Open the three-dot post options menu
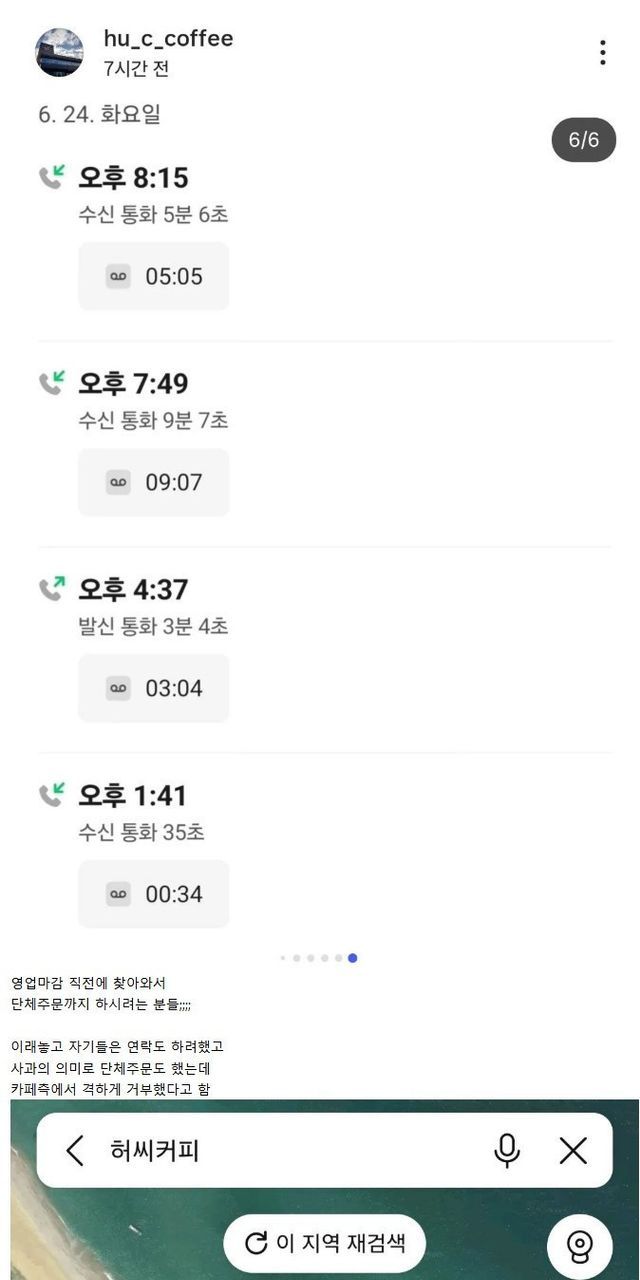This screenshot has height=1280, width=640. coord(602,53)
